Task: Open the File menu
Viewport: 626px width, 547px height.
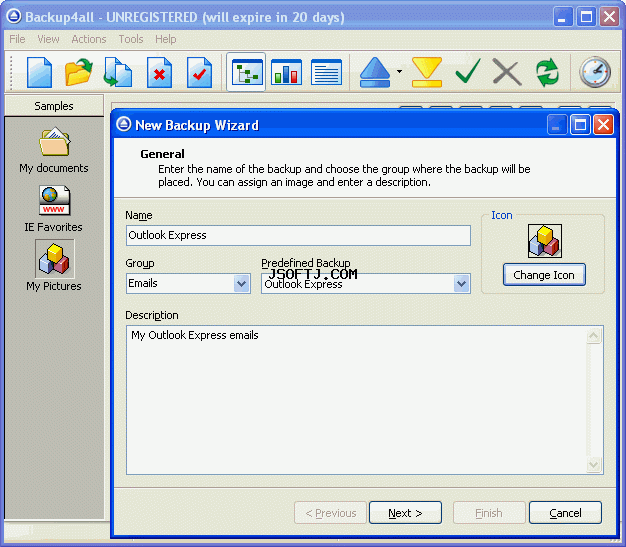Action: [17, 39]
